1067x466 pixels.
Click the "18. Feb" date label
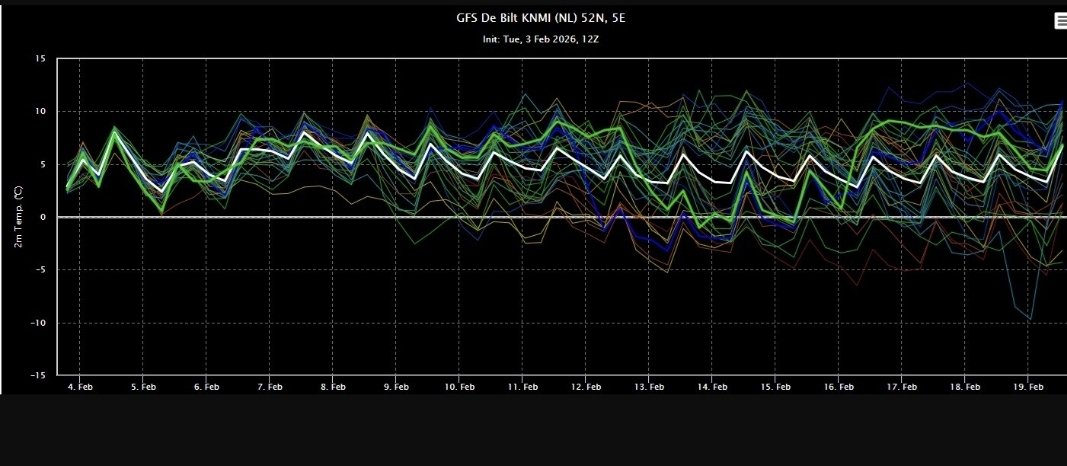[x=965, y=387]
